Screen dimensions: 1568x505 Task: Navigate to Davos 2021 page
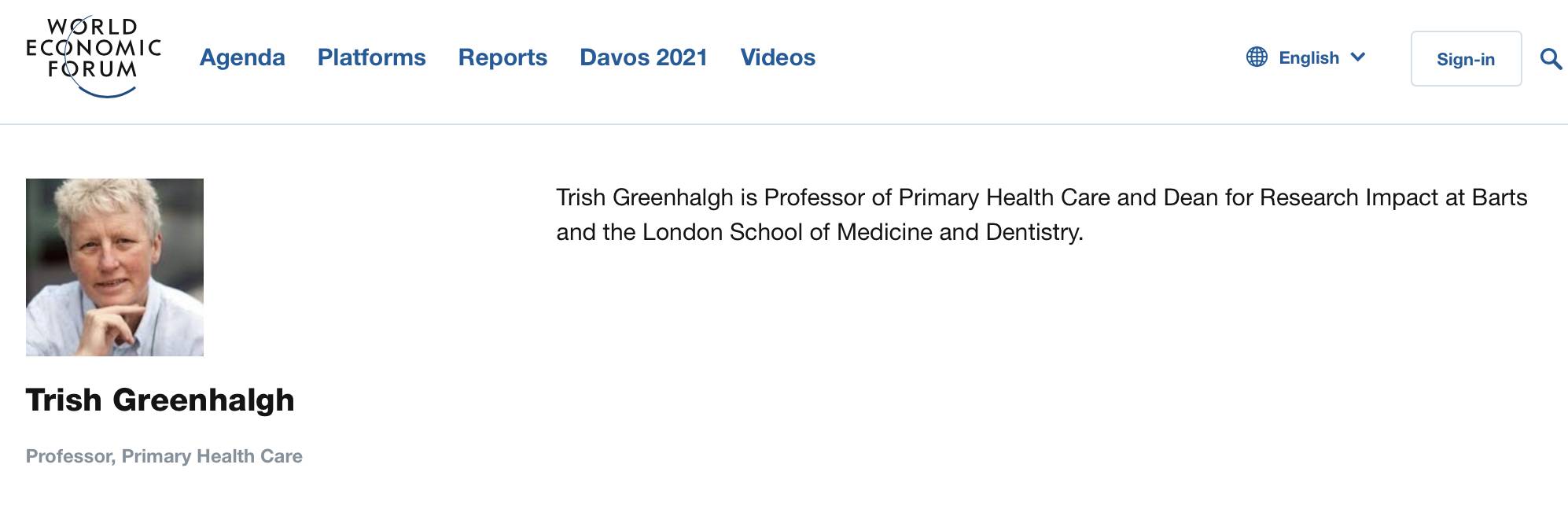(643, 57)
